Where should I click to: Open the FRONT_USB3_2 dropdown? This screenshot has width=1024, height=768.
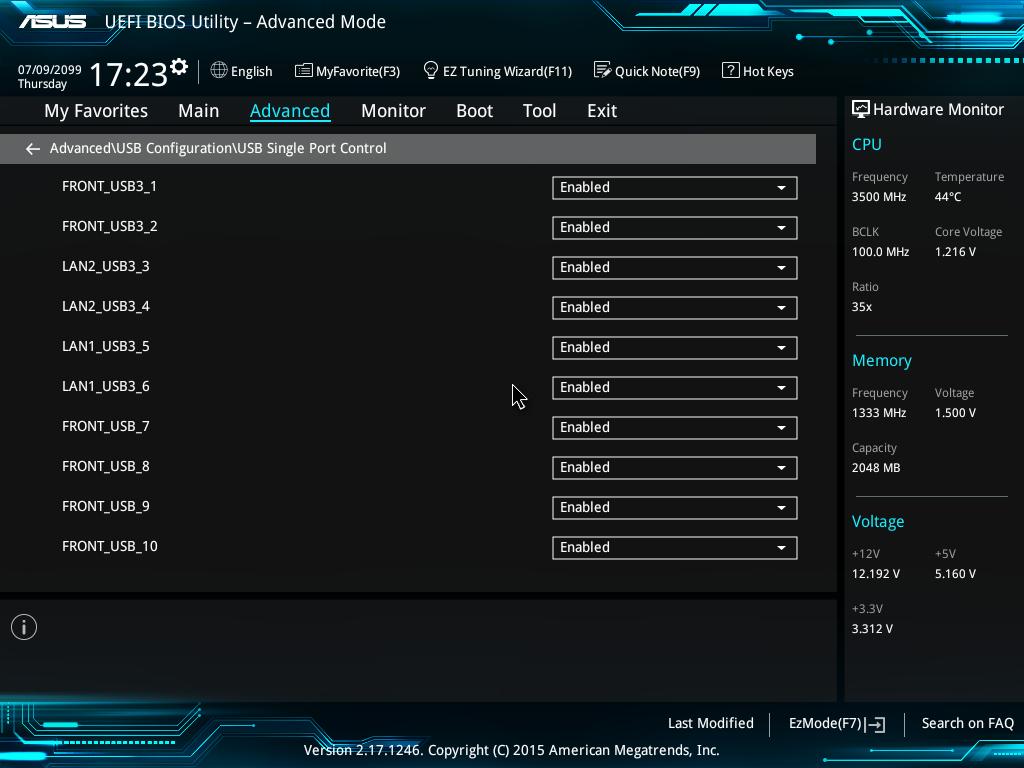[675, 228]
